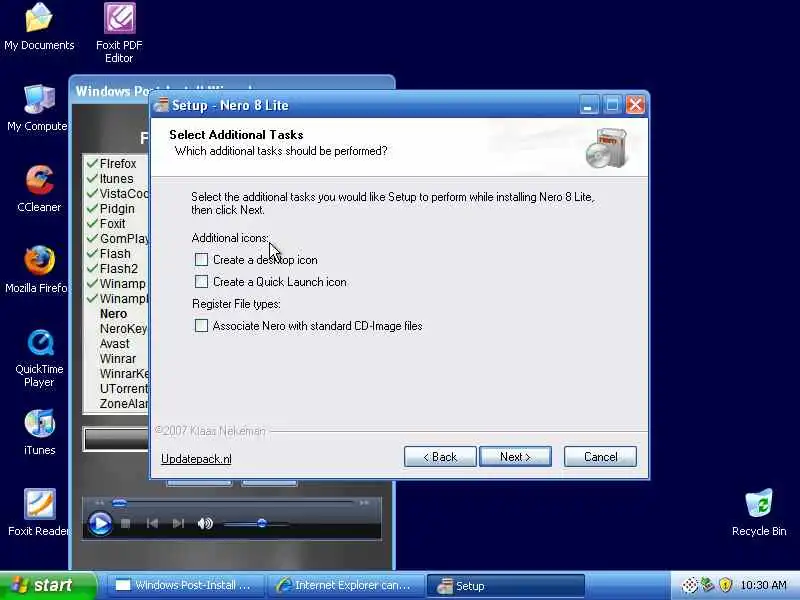Select Nero in the post-install list
The image size is (800, 600).
coord(113,314)
